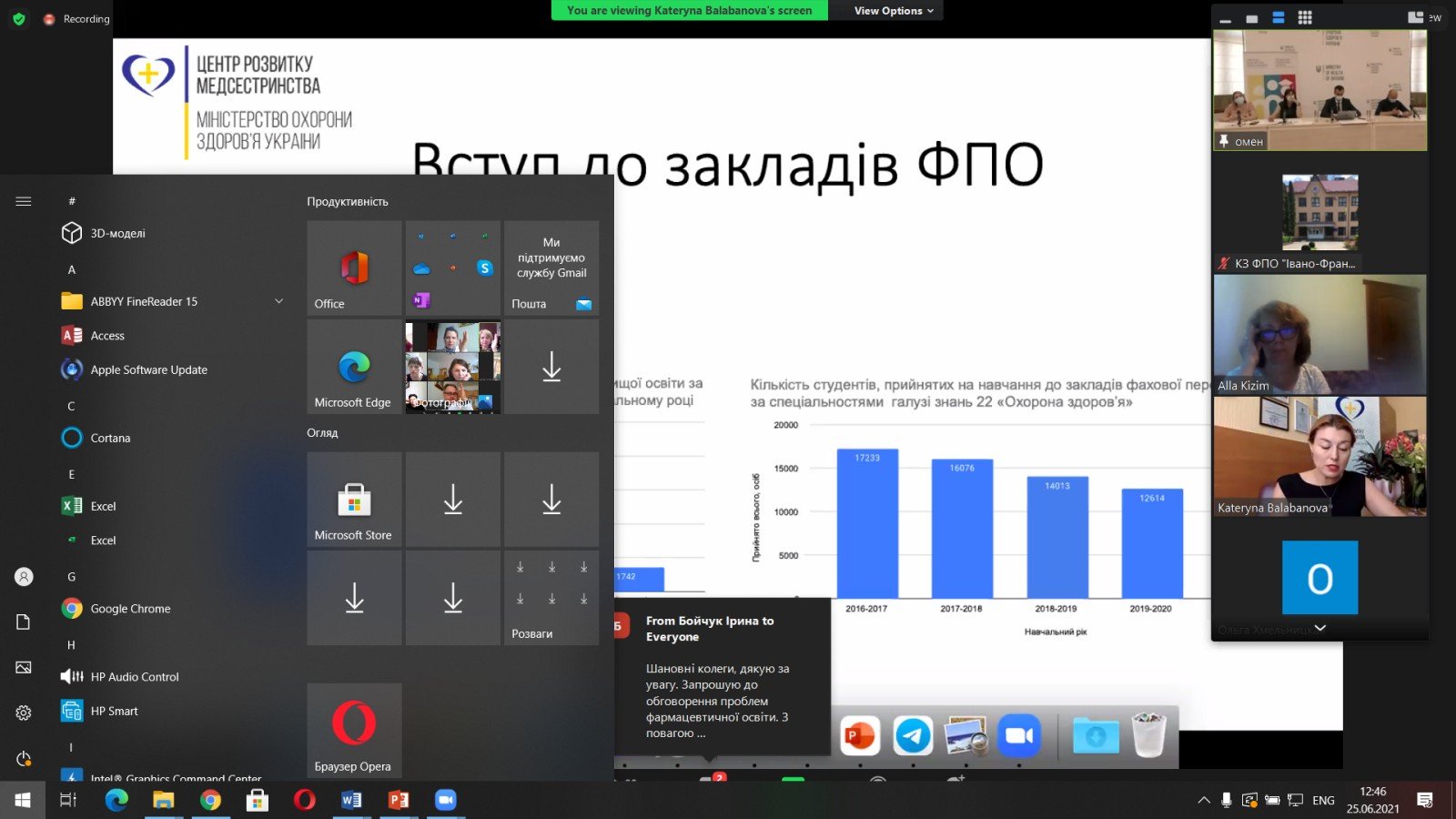Open HP Audio Control from app list
1456x819 pixels.
click(x=135, y=677)
